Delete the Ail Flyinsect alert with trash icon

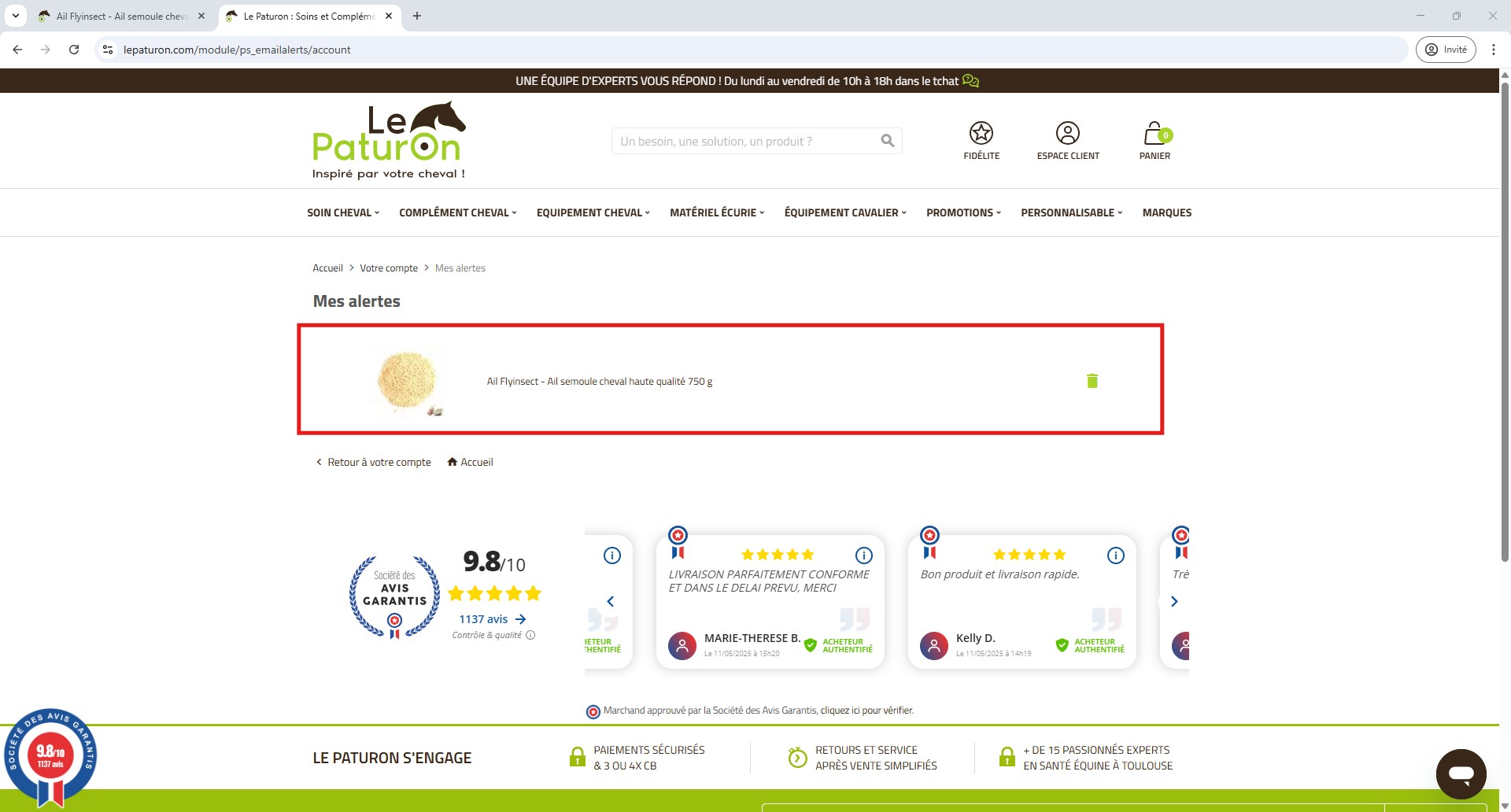point(1092,381)
